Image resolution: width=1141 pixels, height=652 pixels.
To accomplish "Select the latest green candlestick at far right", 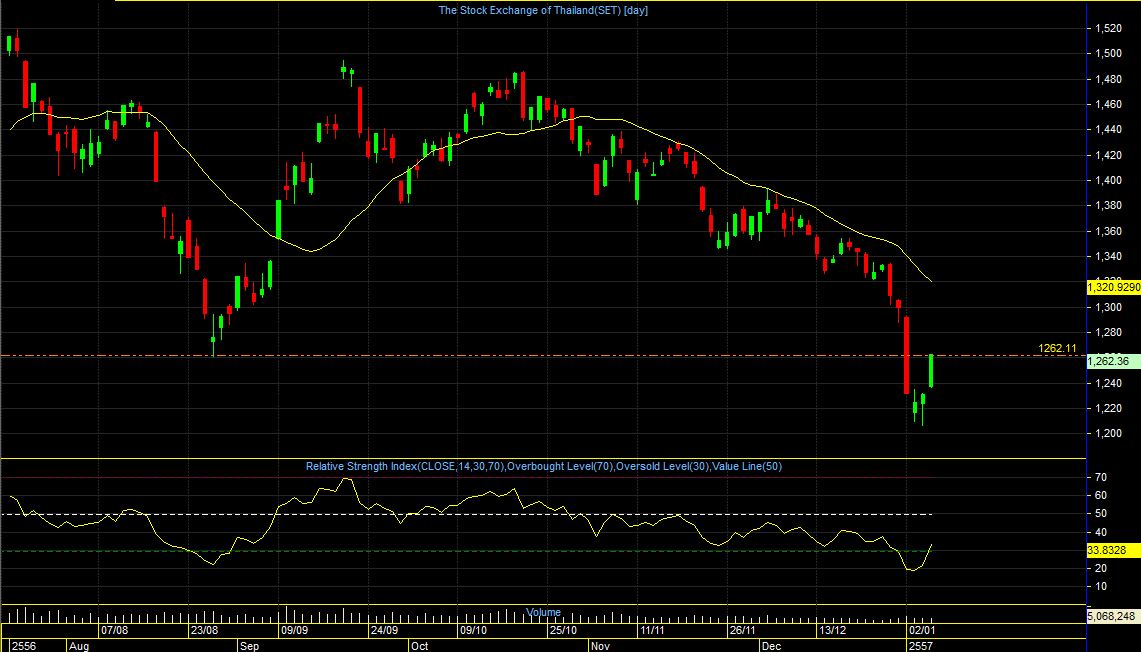I will [931, 370].
